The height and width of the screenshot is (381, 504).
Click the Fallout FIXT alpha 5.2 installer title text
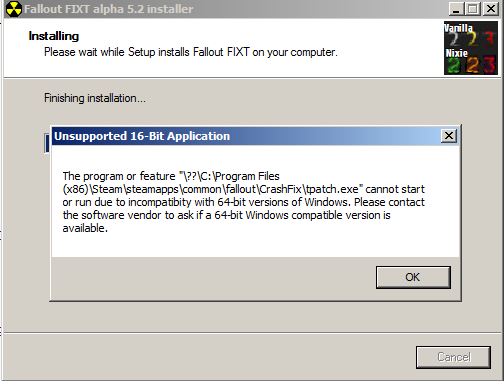(108, 9)
